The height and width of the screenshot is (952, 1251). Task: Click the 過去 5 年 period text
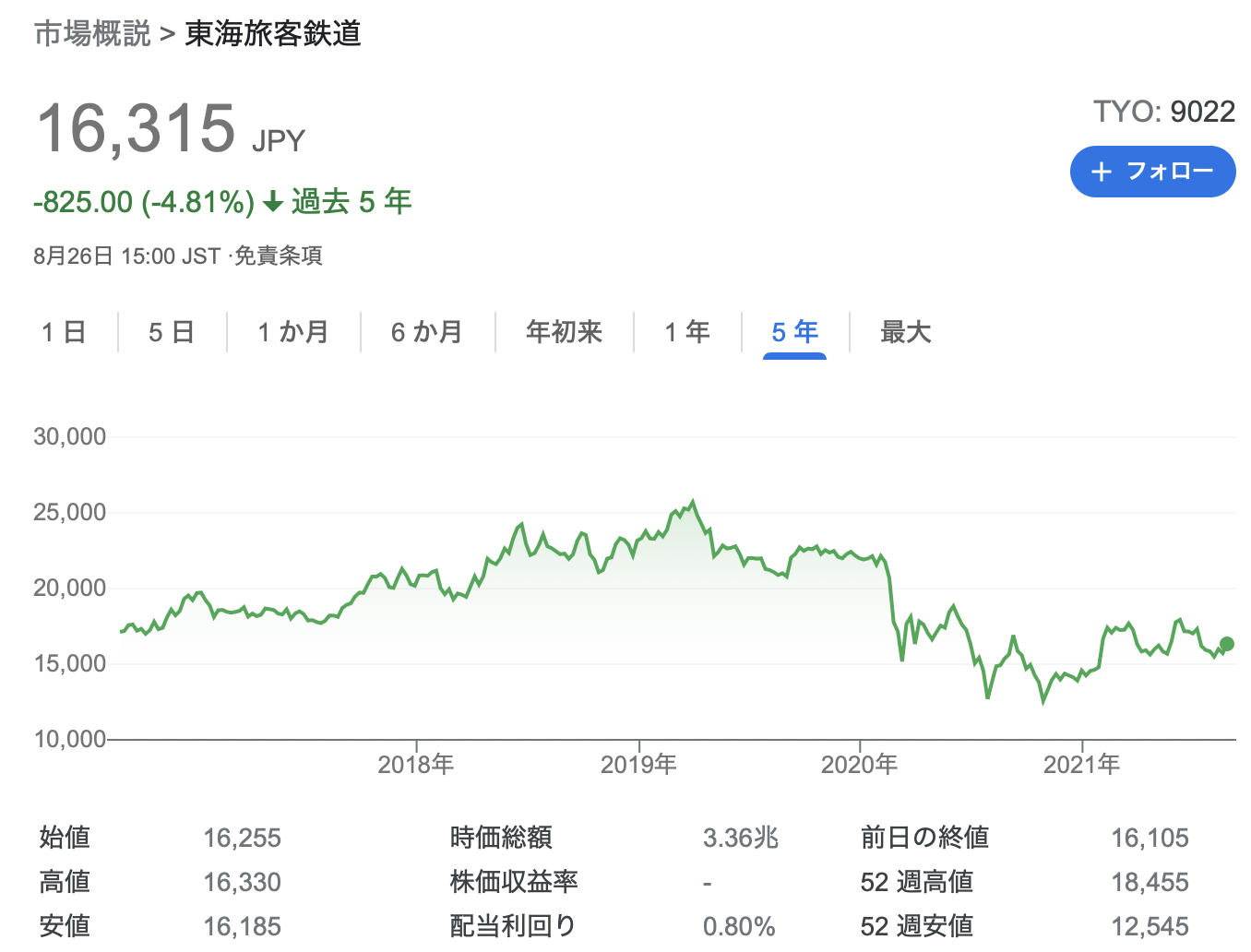(x=351, y=202)
